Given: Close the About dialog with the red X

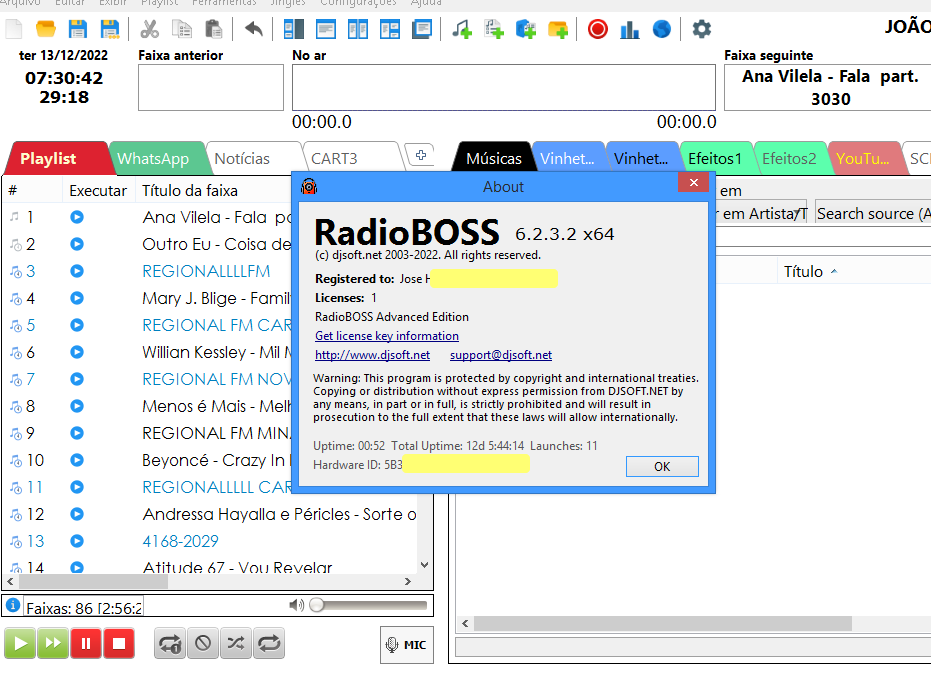Looking at the screenshot, I should pyautogui.click(x=694, y=182).
